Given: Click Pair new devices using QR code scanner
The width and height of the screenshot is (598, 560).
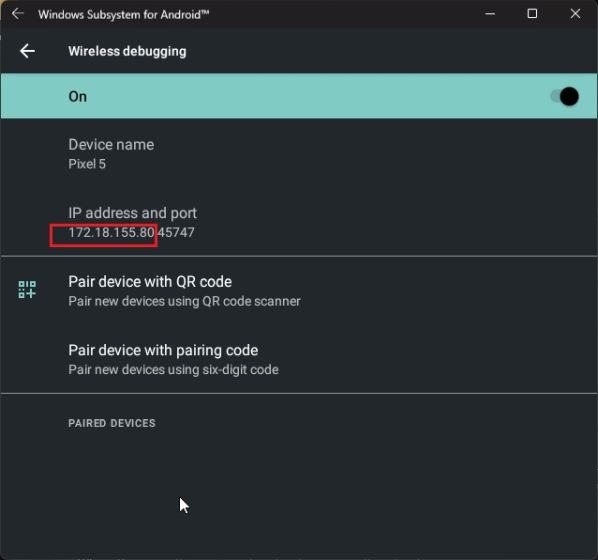Looking at the screenshot, I should pyautogui.click(x=185, y=301).
